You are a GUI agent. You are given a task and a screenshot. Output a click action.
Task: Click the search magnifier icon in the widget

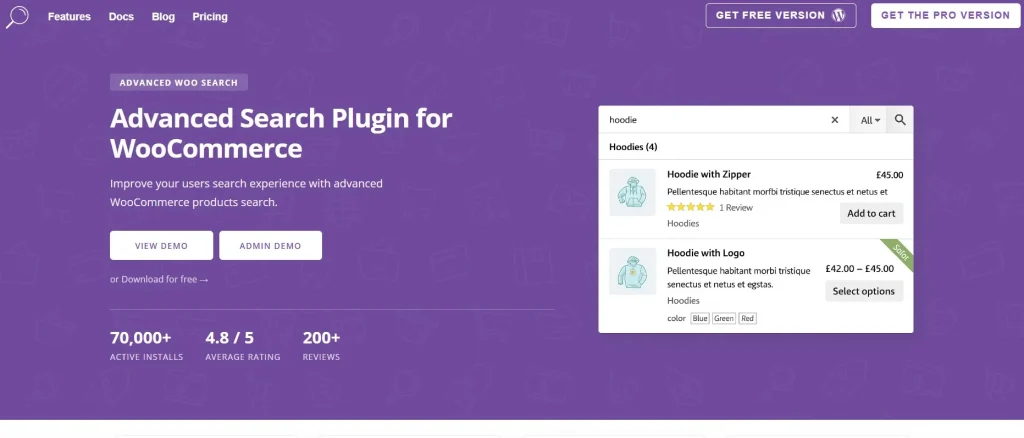pos(900,120)
